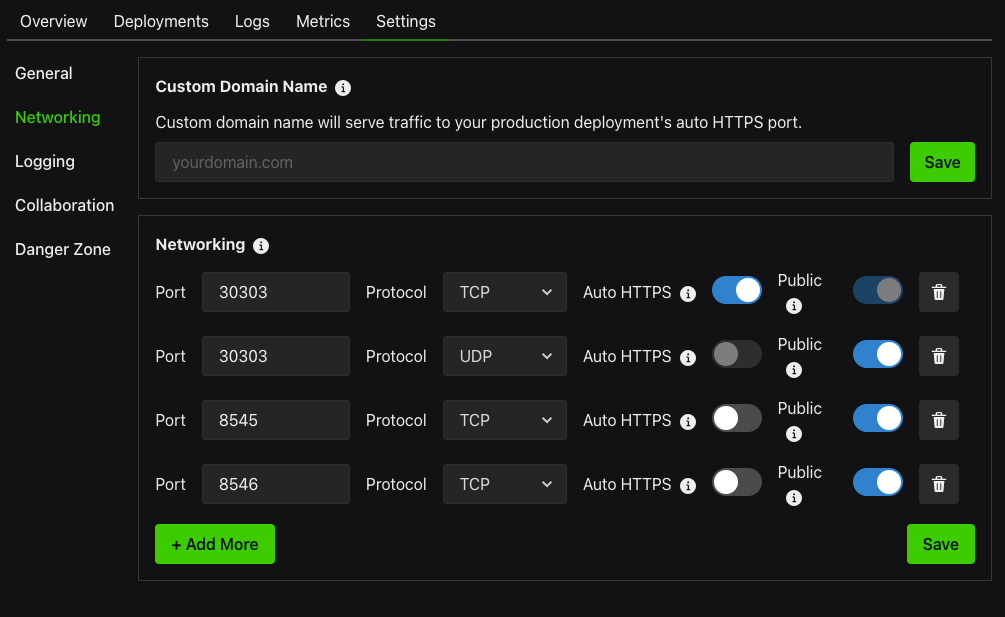Image resolution: width=1005 pixels, height=617 pixels.
Task: Click trash icon for port 8546
Action: (x=938, y=484)
